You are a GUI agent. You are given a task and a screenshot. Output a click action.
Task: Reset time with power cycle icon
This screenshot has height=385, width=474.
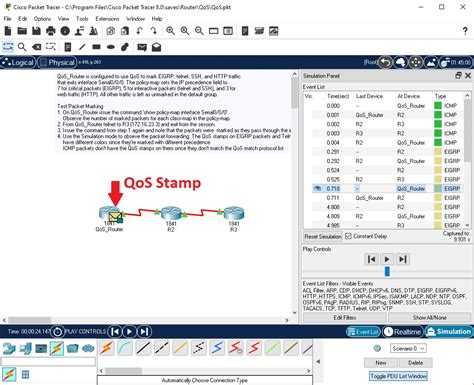tap(57, 332)
